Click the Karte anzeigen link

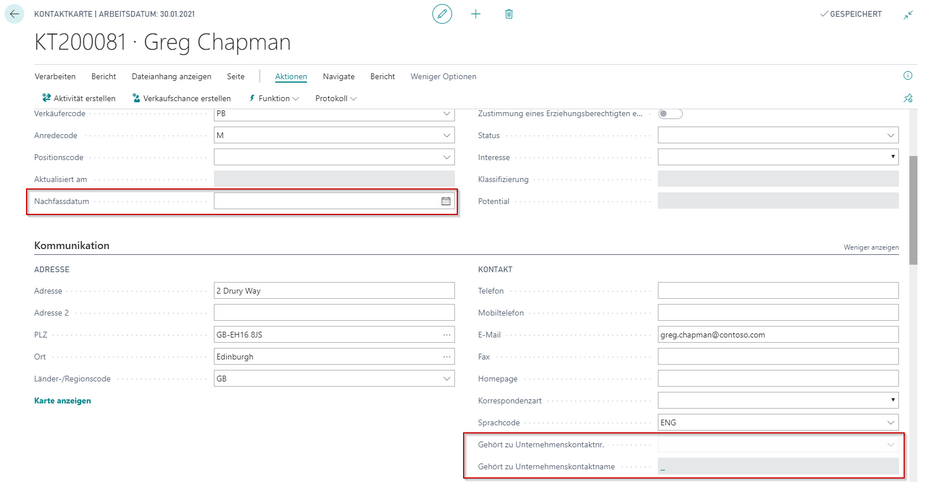point(62,401)
